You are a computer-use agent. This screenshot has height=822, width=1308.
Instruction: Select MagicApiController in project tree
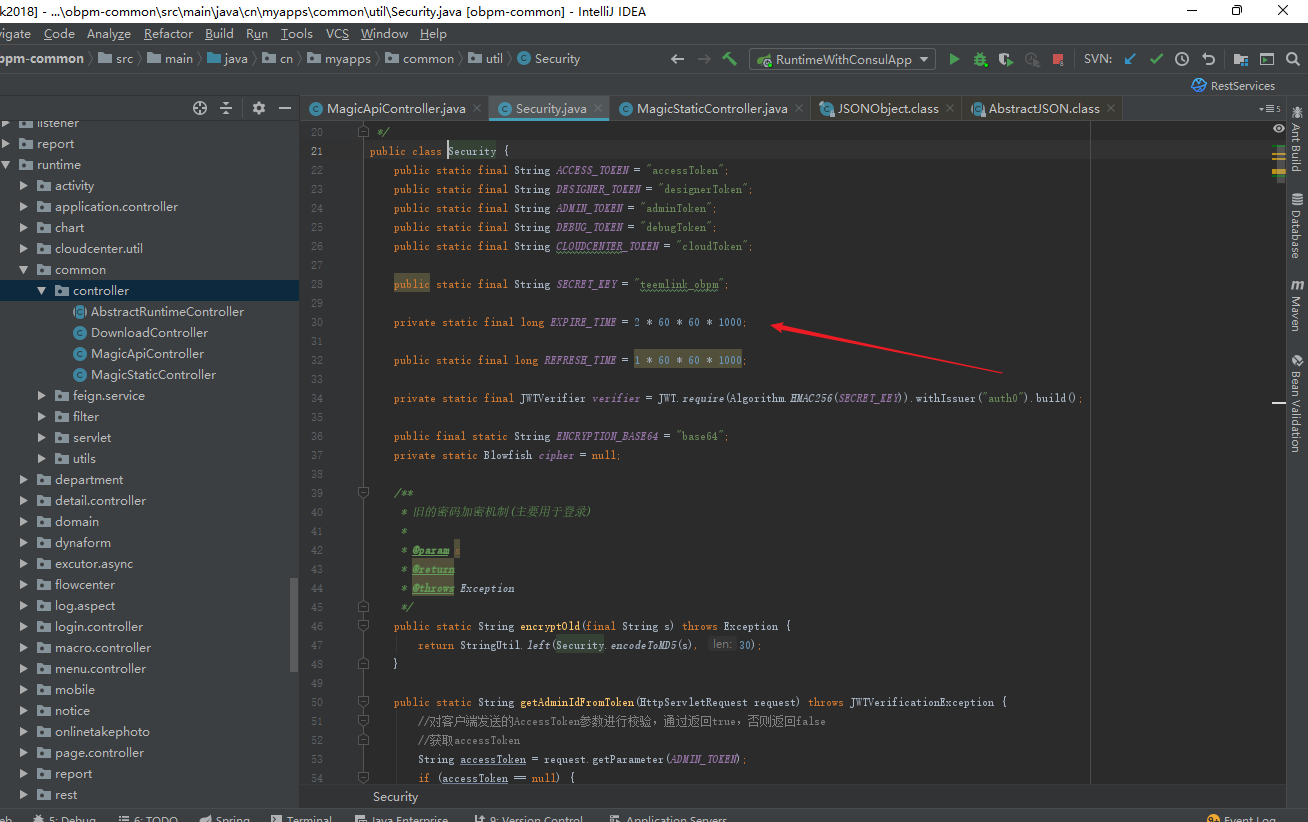(147, 354)
